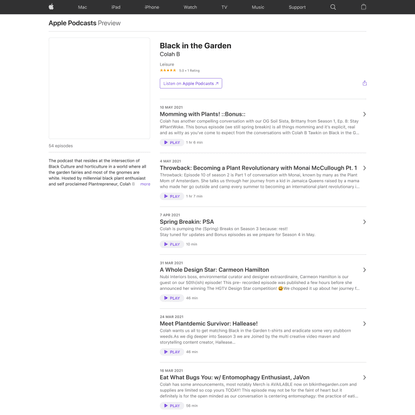Click the share icon beside Listen button
This screenshot has width=415, height=415.
click(364, 83)
